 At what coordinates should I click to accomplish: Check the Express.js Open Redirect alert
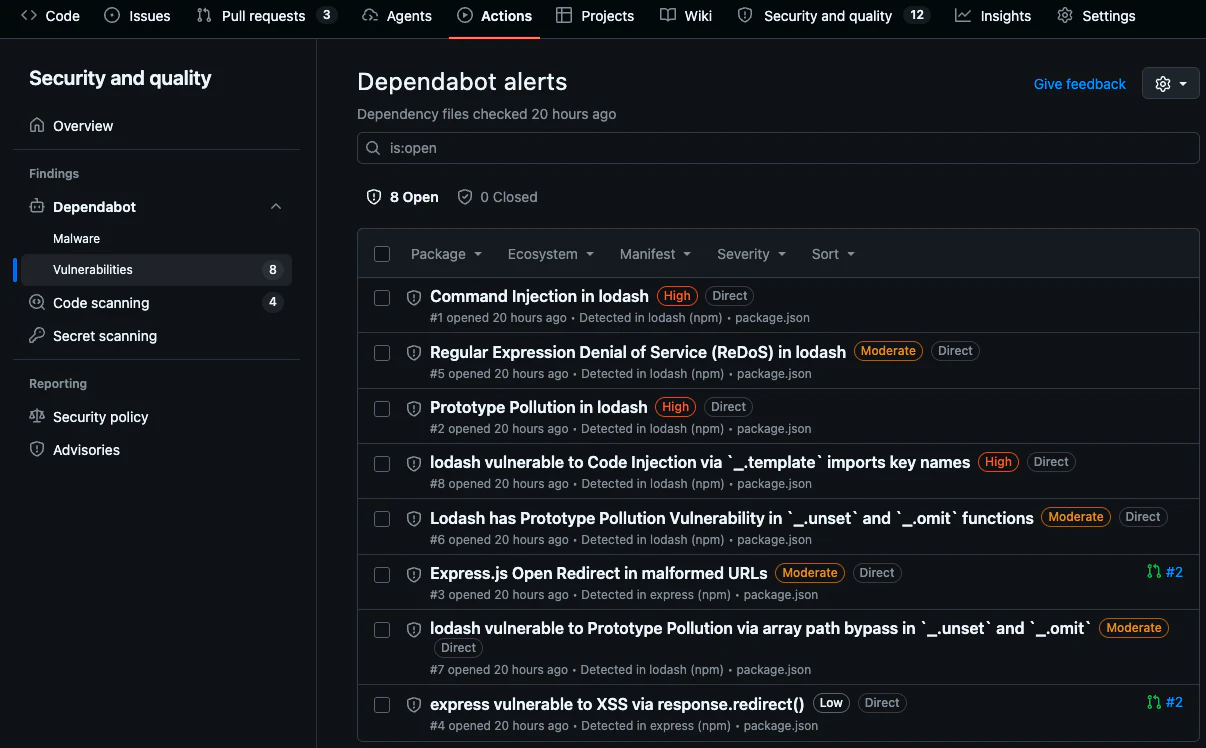click(382, 575)
